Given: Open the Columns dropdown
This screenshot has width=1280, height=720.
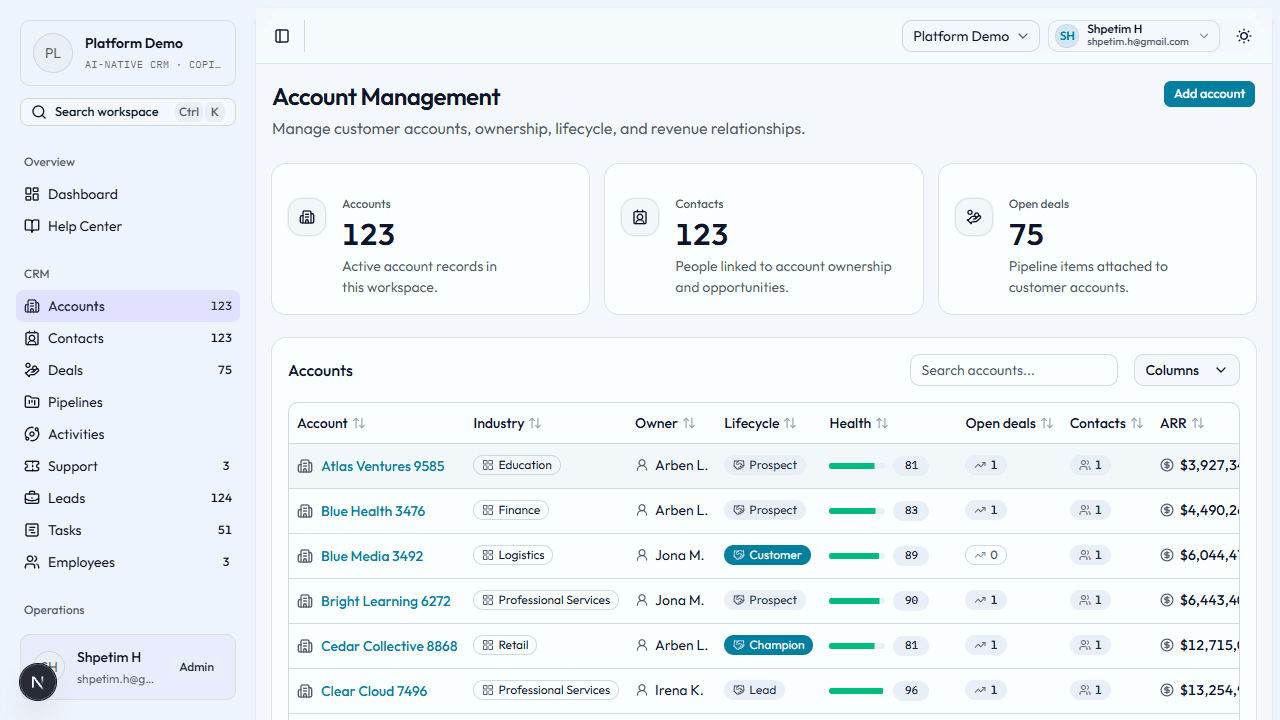Looking at the screenshot, I should [1186, 370].
